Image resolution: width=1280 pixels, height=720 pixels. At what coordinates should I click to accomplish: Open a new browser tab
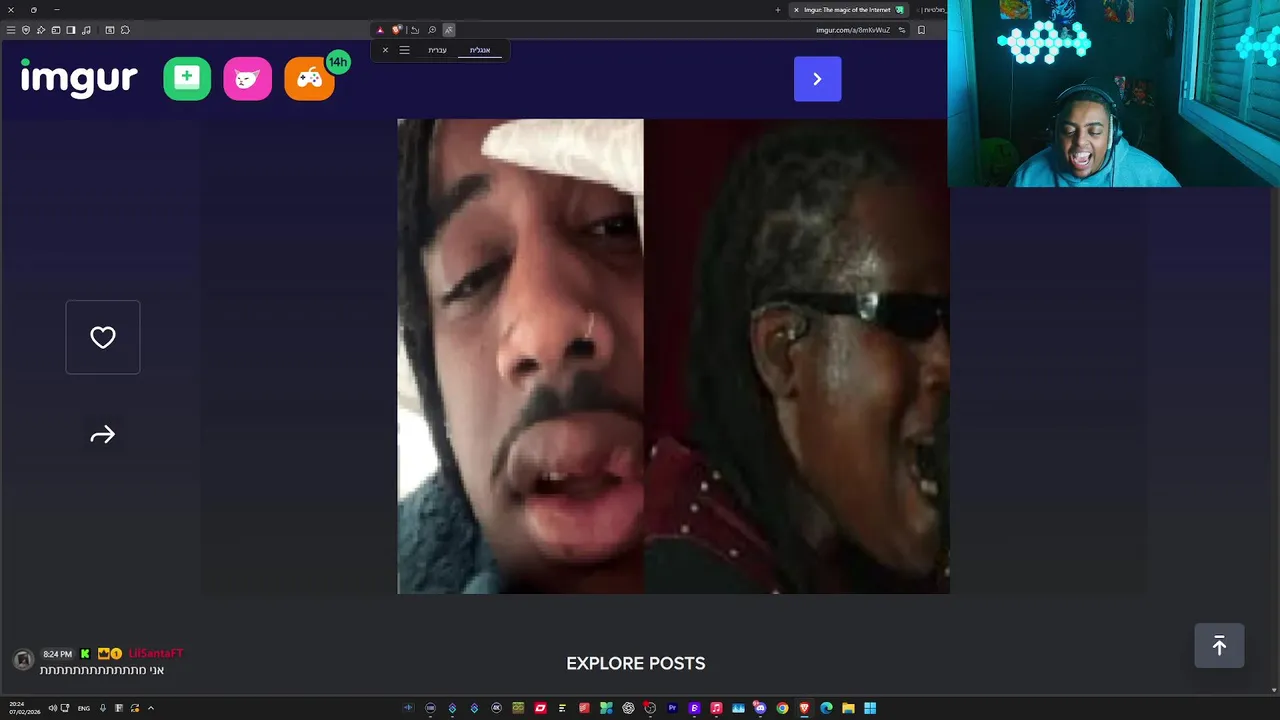click(x=778, y=10)
